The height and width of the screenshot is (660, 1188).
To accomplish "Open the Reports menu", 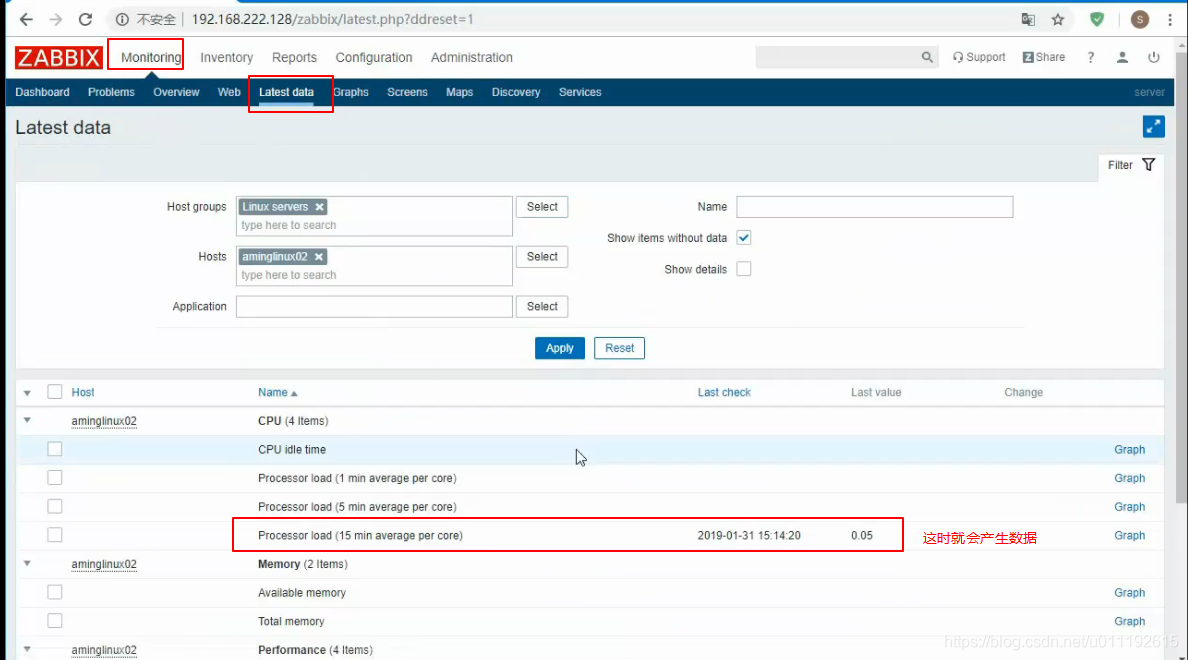I will tap(294, 58).
